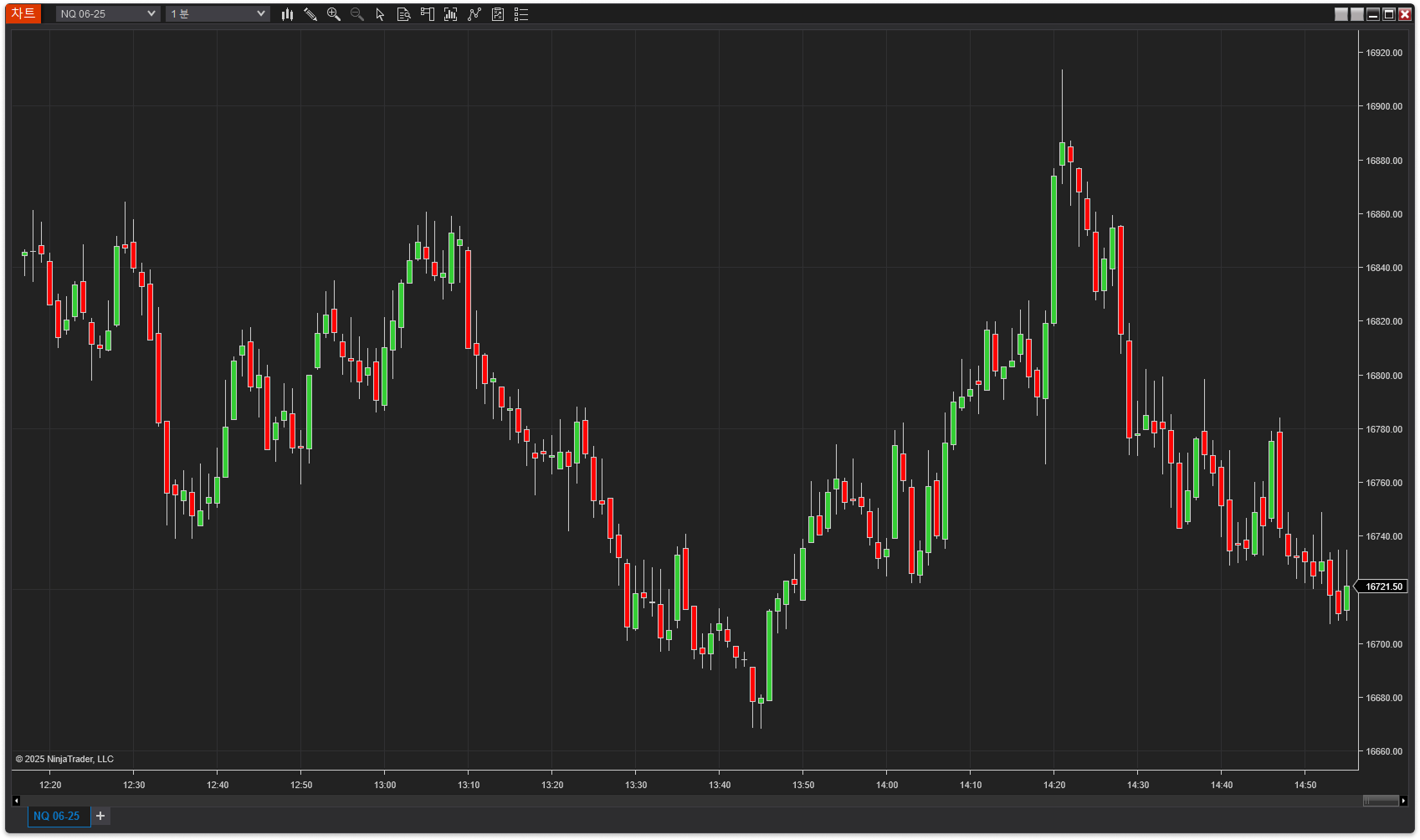Screen dimensions: 1420x840
Task: Click the 16920.00 price axis label
Action: [1384, 53]
